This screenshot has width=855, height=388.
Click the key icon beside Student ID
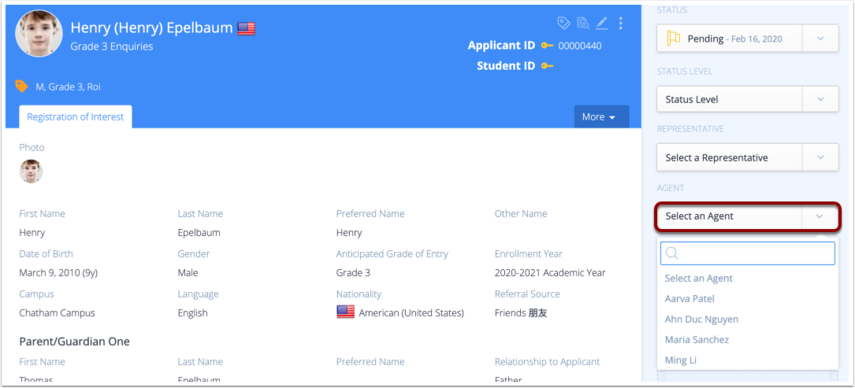click(547, 66)
